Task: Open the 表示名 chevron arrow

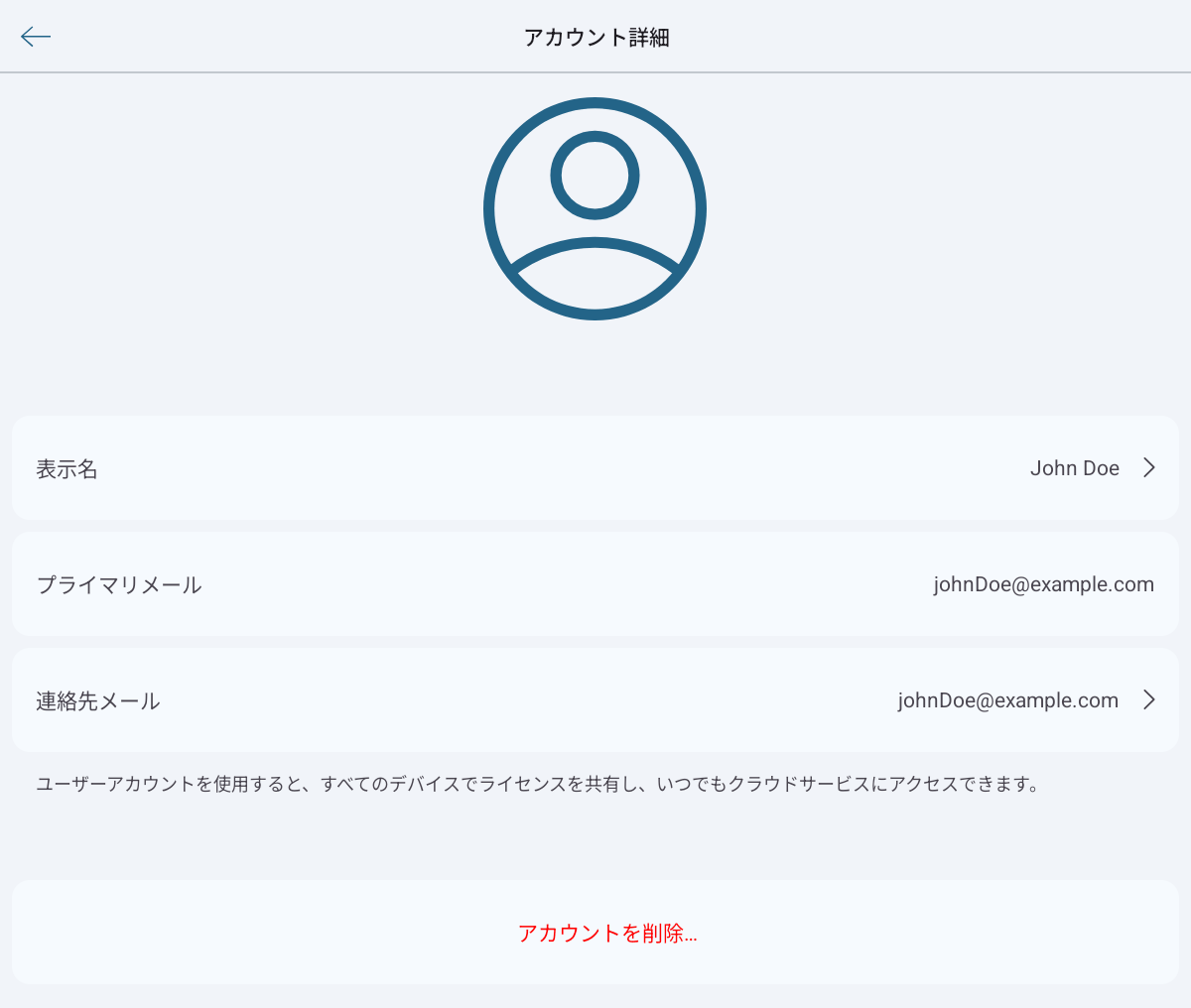Action: [x=1149, y=467]
